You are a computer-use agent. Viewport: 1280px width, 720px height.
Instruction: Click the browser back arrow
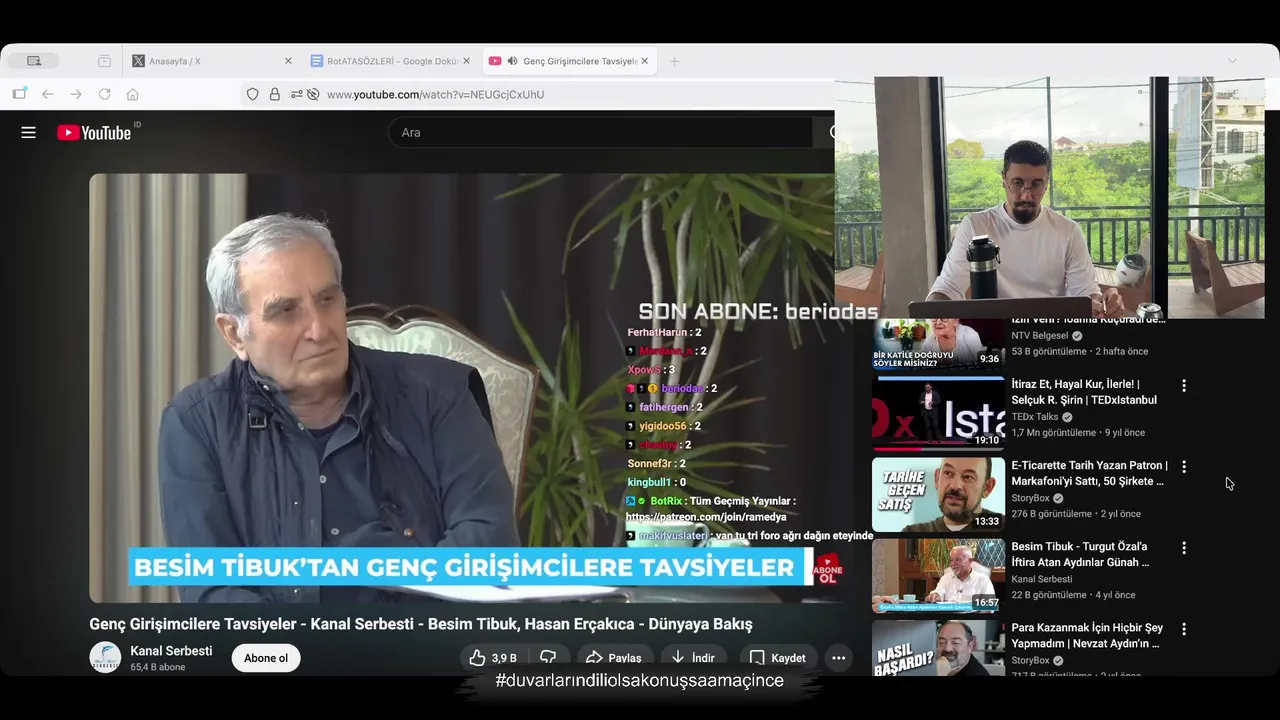(47, 94)
